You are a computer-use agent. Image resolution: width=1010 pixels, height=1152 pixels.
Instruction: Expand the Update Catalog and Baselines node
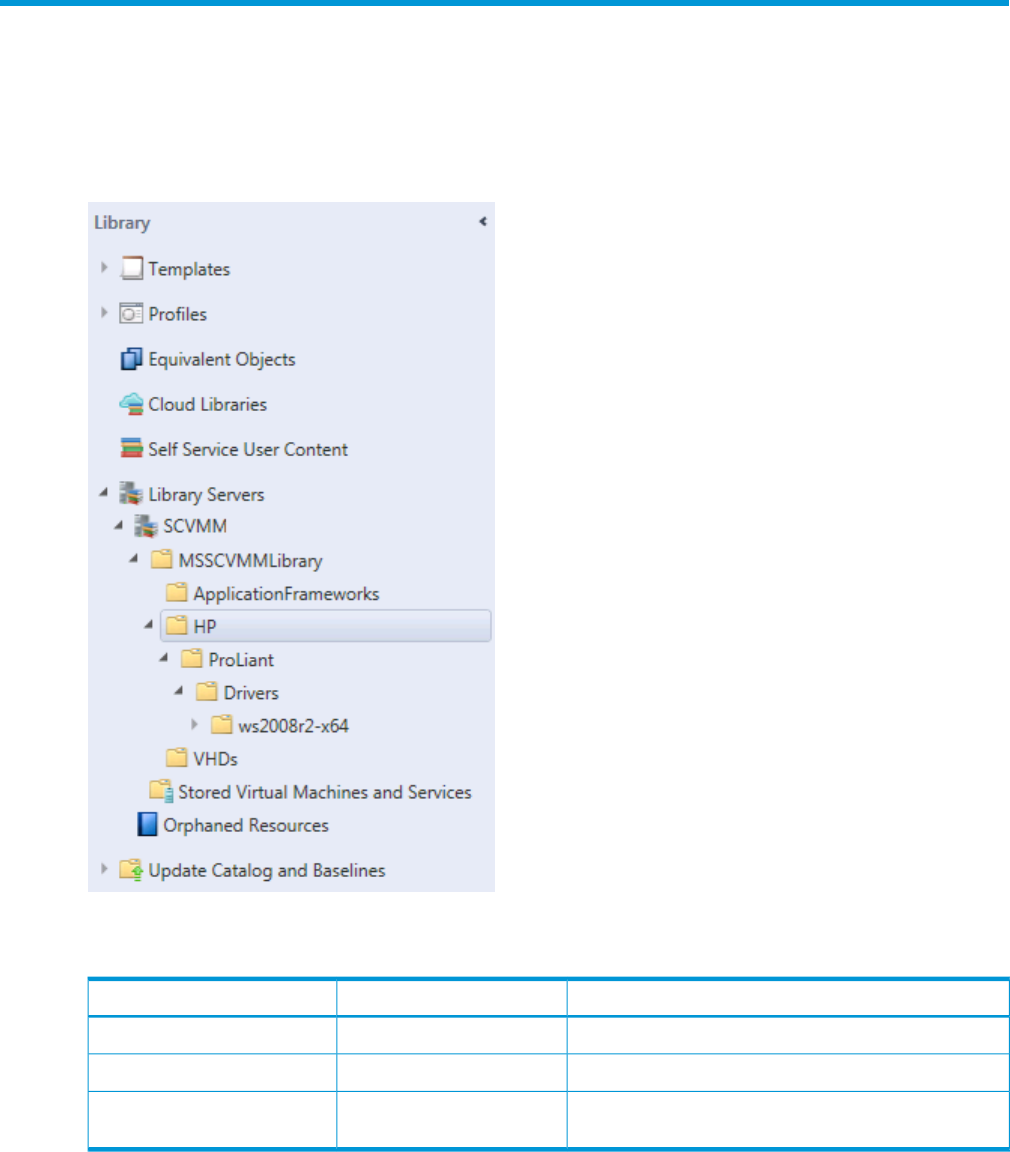coord(104,868)
